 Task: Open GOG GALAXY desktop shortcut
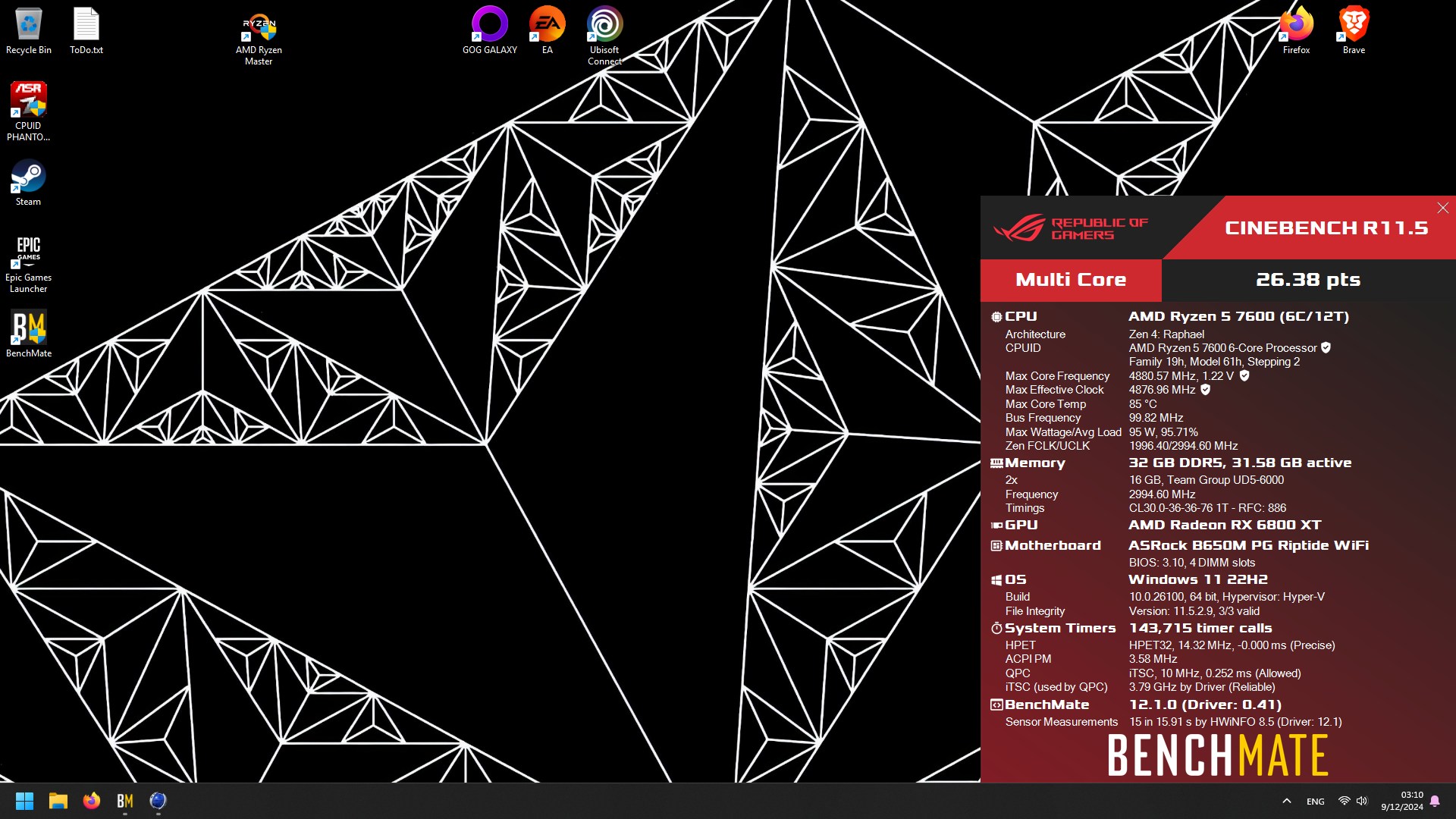[490, 30]
